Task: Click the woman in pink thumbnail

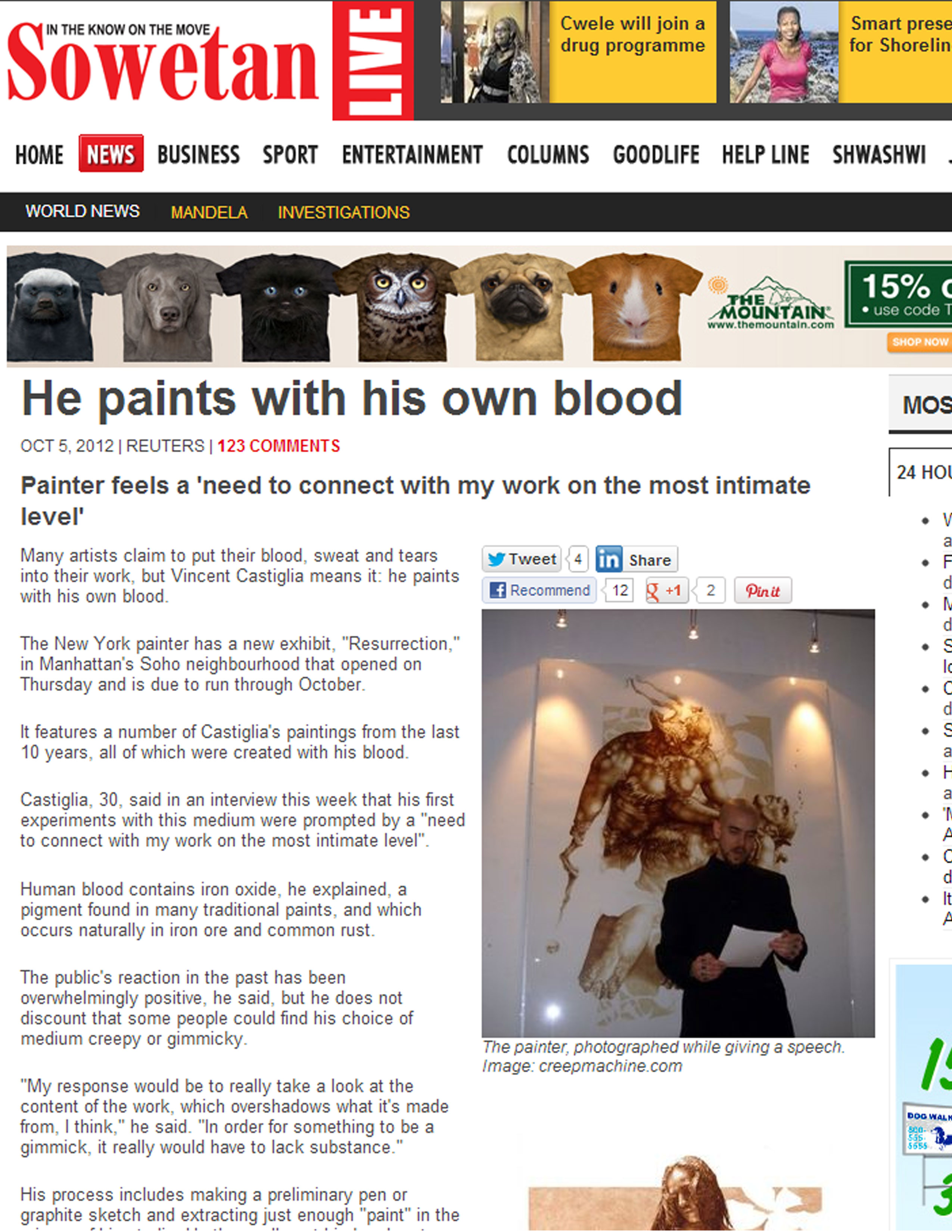Action: click(x=784, y=52)
